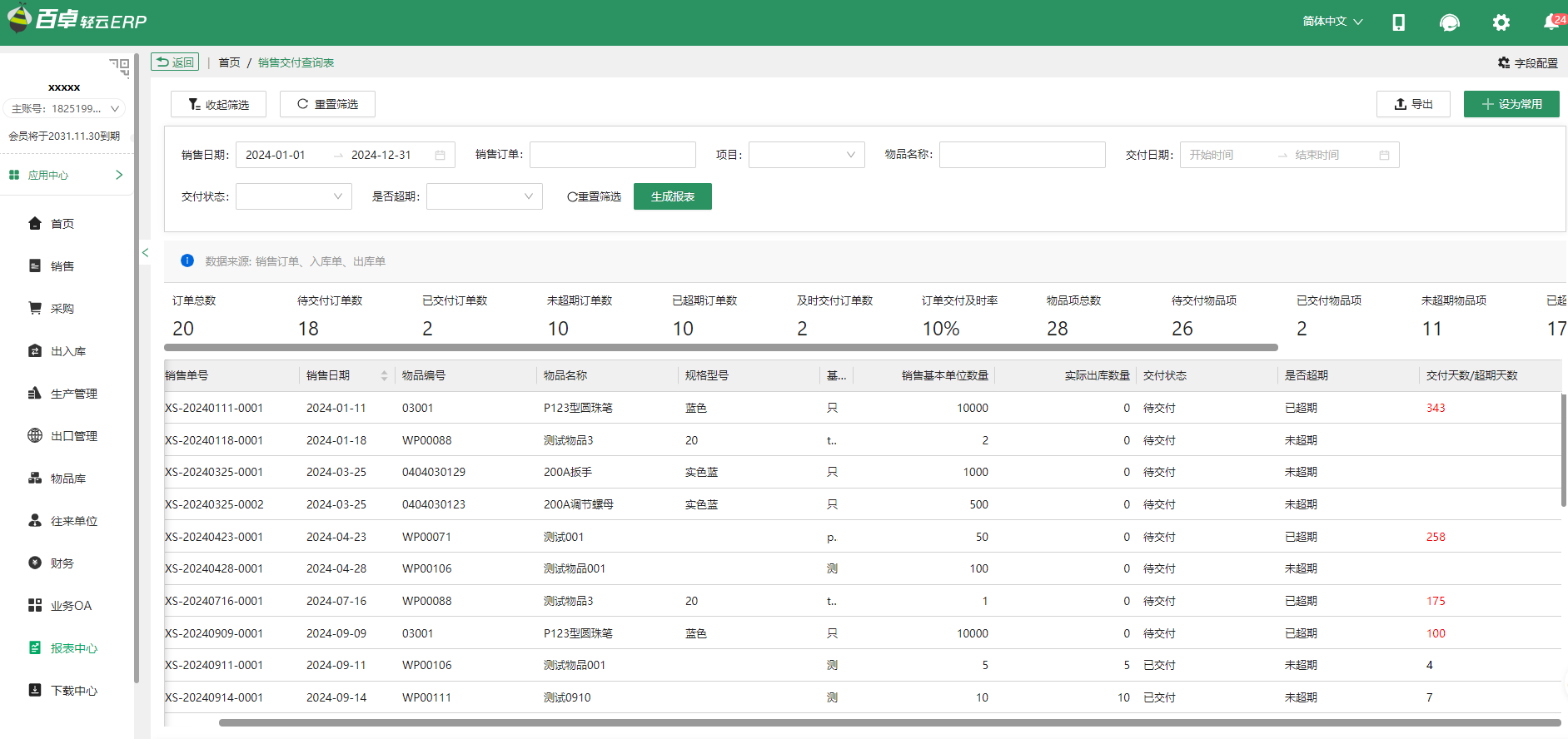Open the 交付状态 dropdown
Image resolution: width=1568 pixels, height=739 pixels.
293,196
